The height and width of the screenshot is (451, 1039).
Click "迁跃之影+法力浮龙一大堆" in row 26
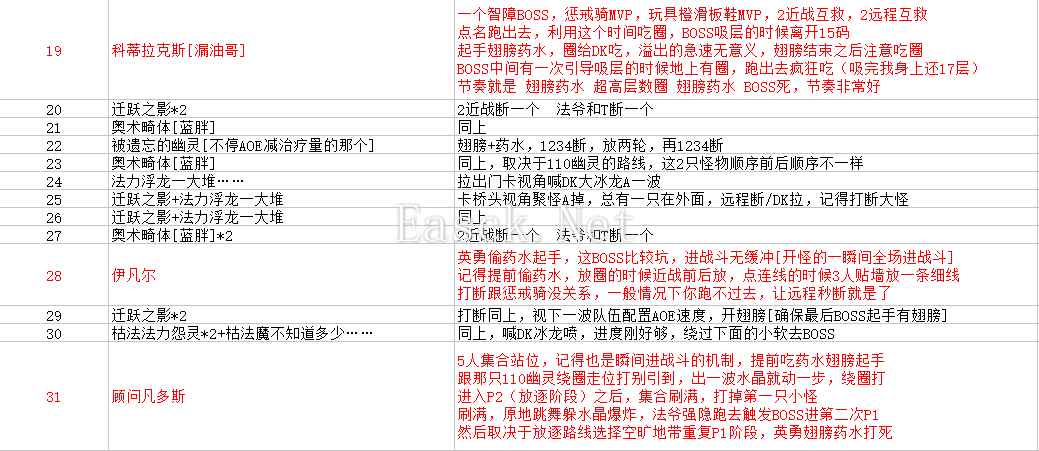pyautogui.click(x=197, y=217)
